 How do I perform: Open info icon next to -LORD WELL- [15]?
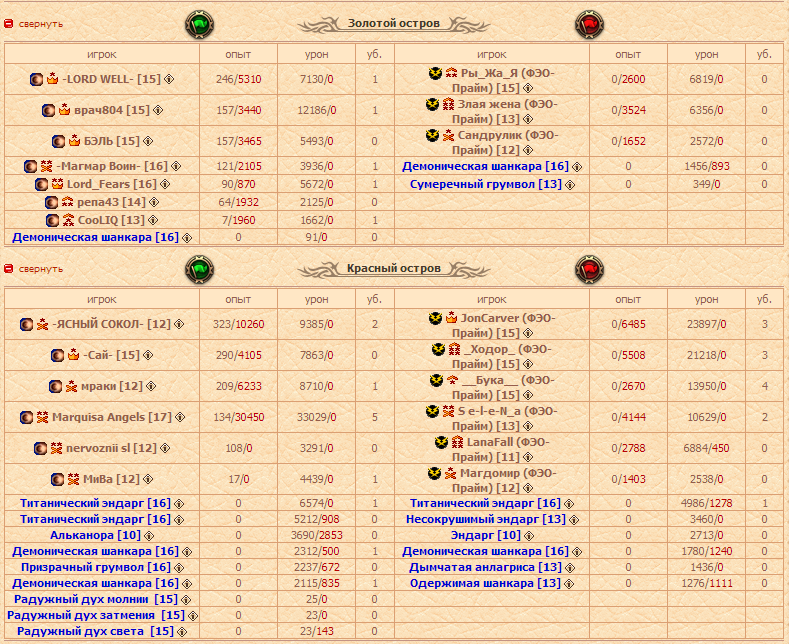(x=169, y=79)
